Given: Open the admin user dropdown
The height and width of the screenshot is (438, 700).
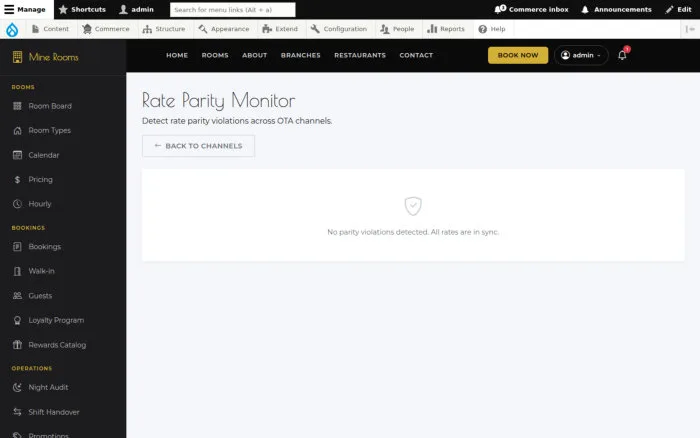Looking at the screenshot, I should click(581, 55).
